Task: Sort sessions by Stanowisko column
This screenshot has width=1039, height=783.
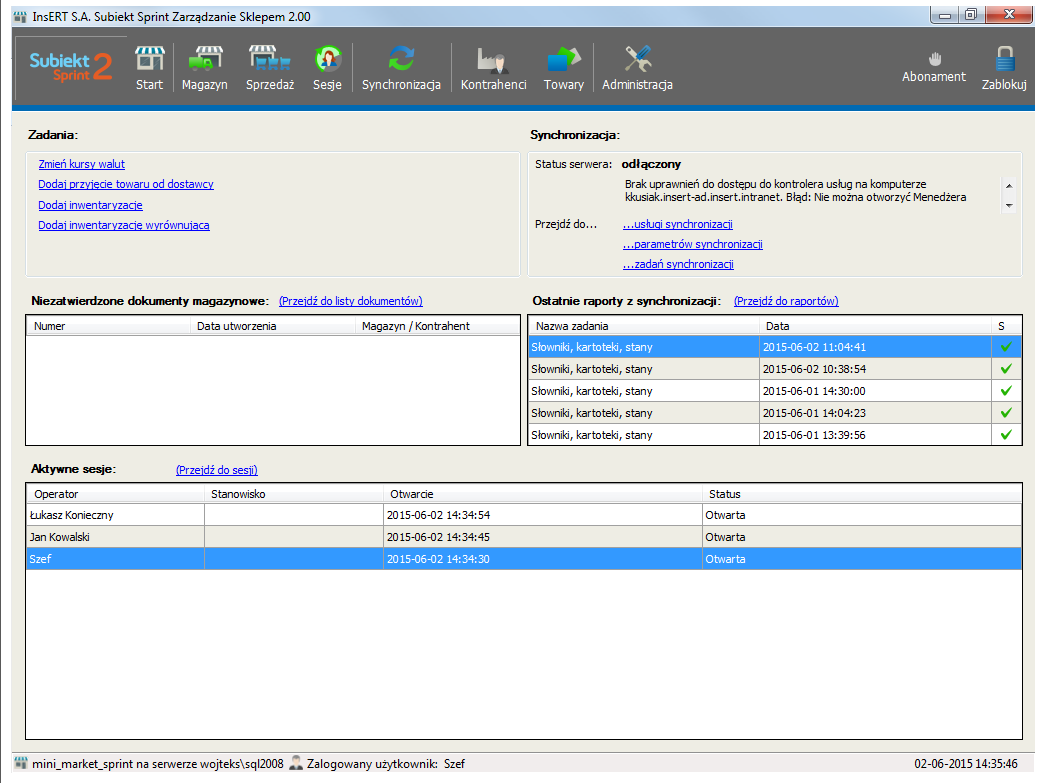Action: pos(294,494)
